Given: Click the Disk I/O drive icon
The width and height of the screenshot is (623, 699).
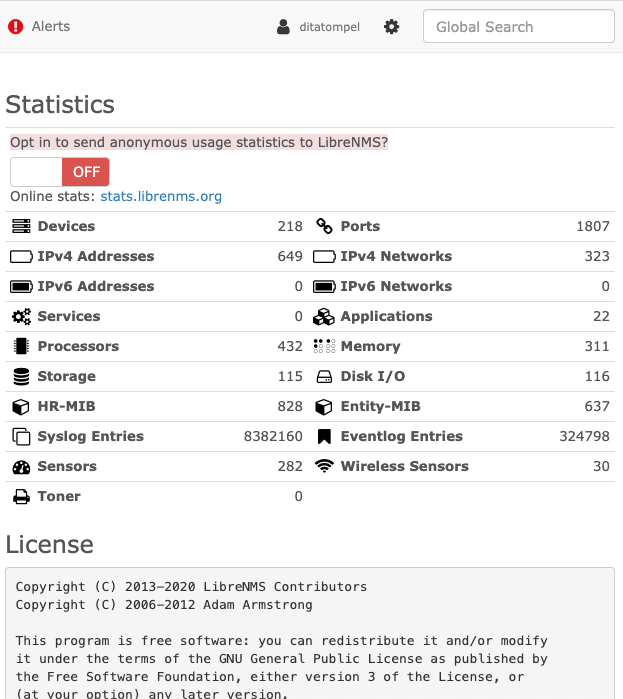Looking at the screenshot, I should pos(324,377).
